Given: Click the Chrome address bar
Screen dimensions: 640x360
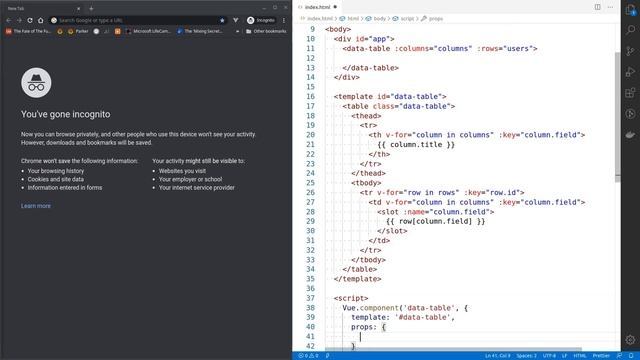Looking at the screenshot, I should tap(137, 20).
